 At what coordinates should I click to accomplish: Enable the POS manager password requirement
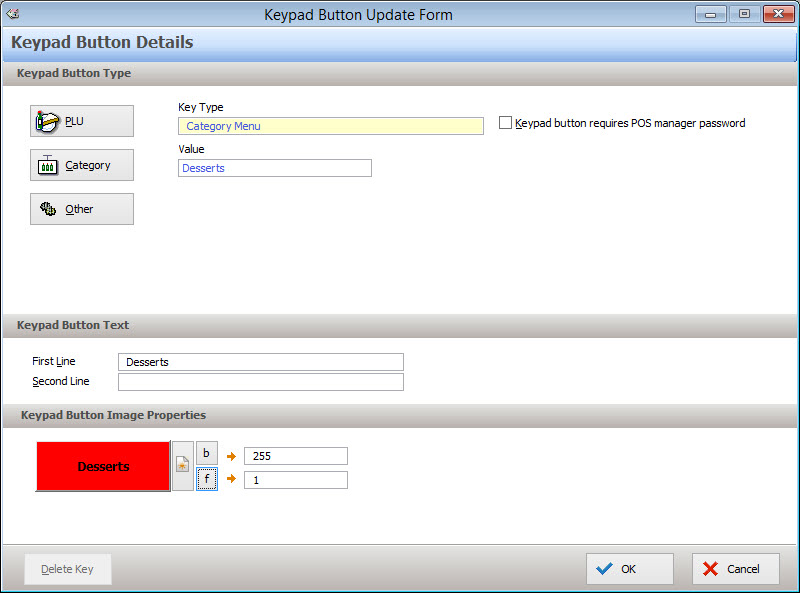coord(505,123)
